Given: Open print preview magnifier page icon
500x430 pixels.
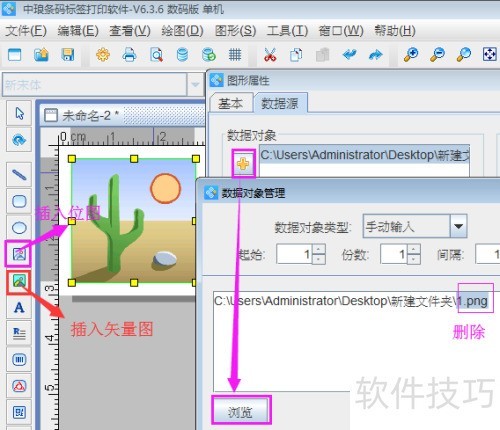Looking at the screenshot, I should (156, 54).
